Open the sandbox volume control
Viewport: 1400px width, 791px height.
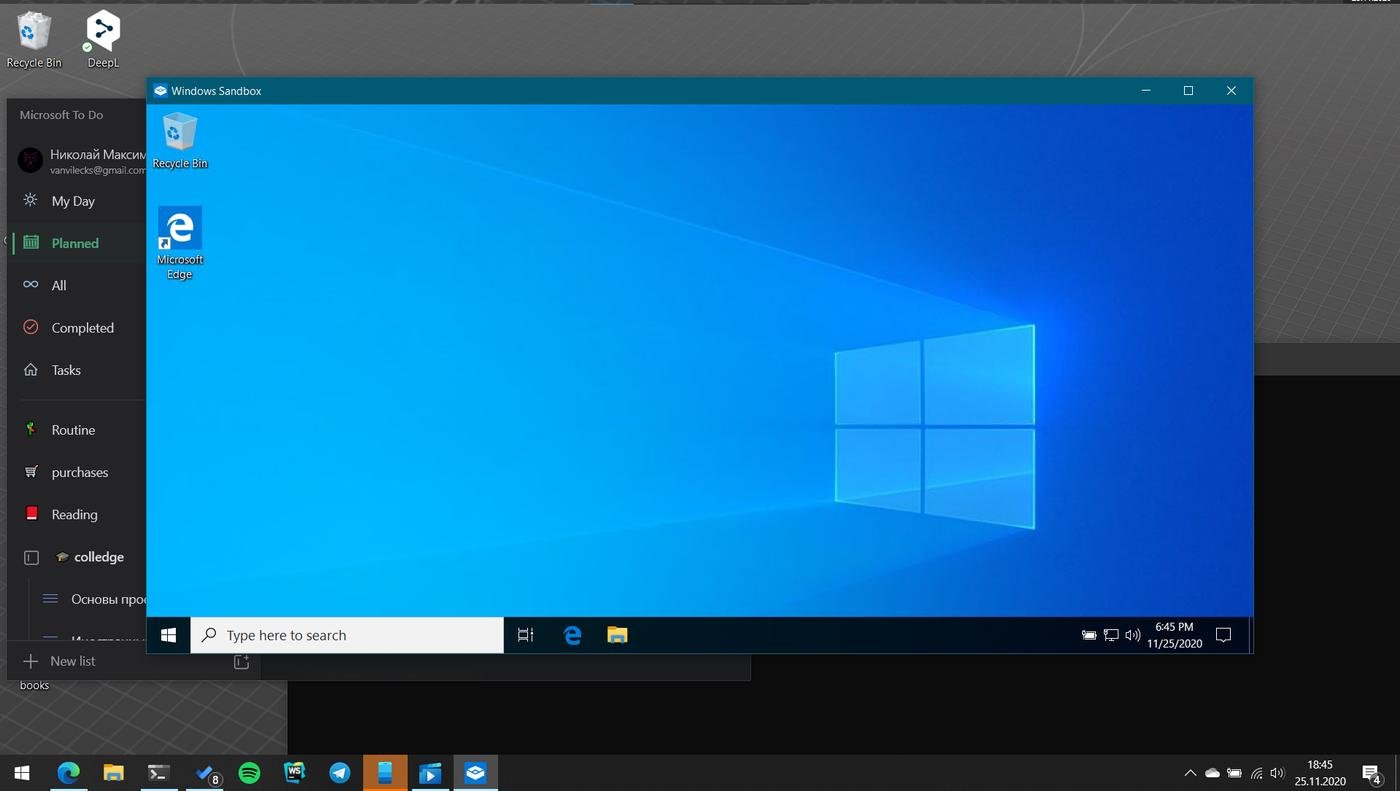[x=1133, y=635]
